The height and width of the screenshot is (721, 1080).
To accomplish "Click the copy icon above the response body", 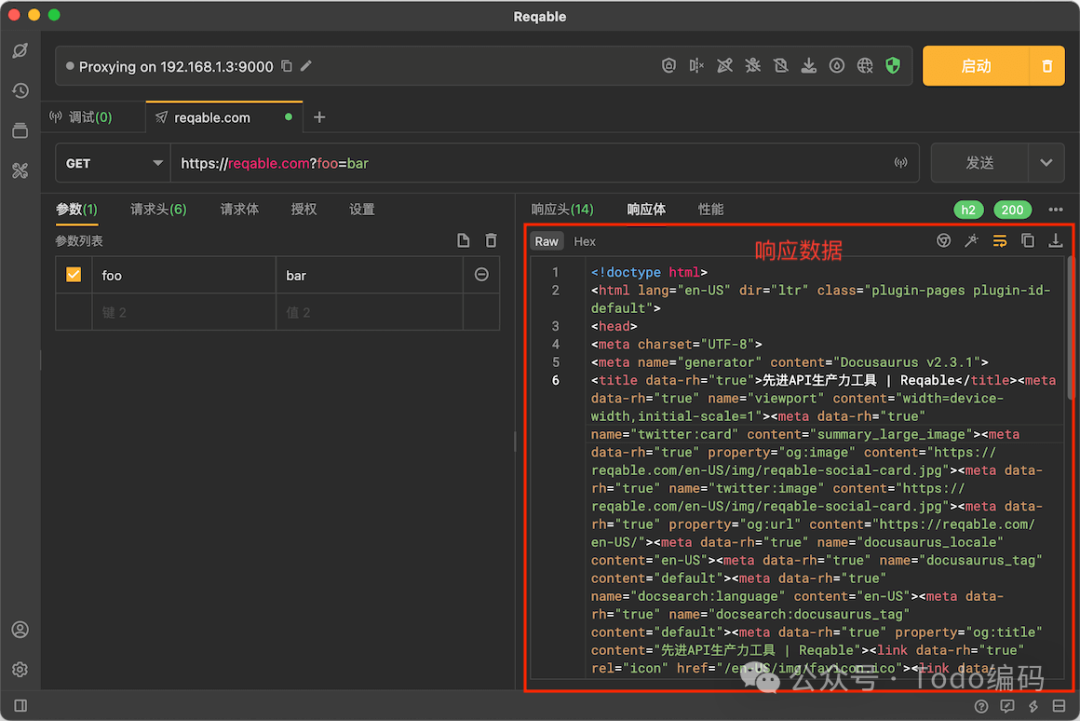I will (1027, 240).
